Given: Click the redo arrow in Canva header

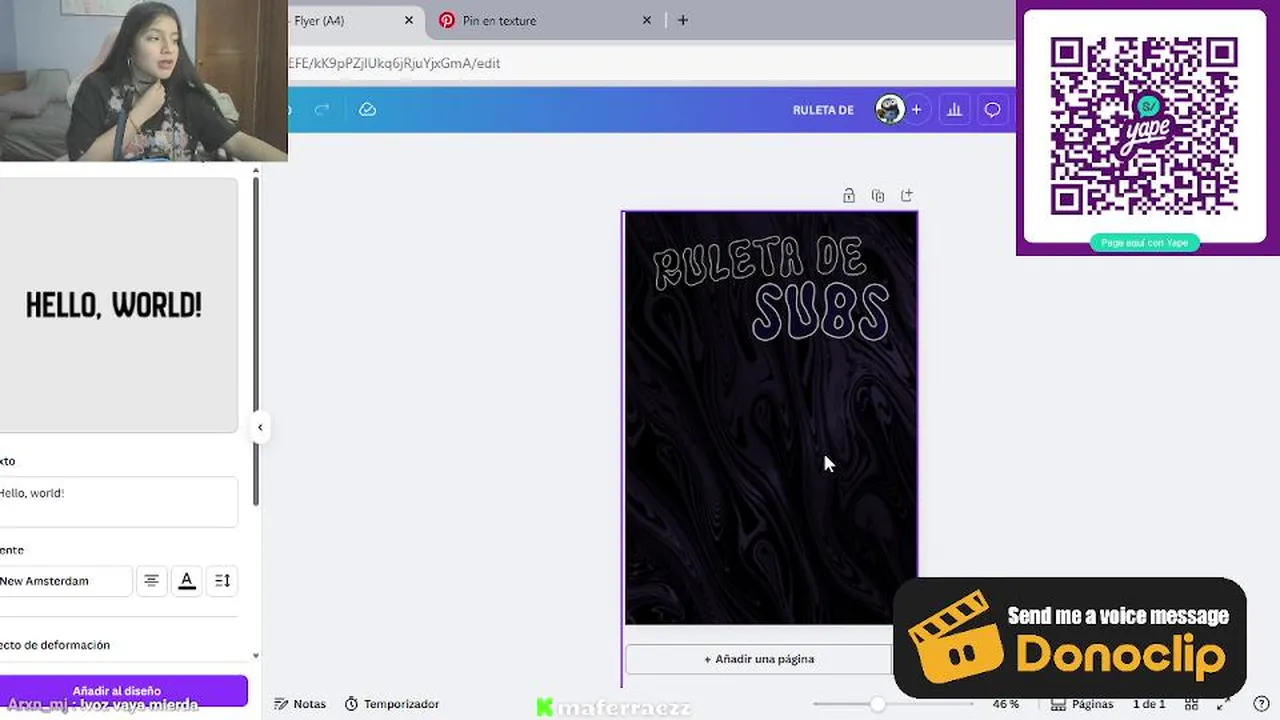Looking at the screenshot, I should (322, 110).
